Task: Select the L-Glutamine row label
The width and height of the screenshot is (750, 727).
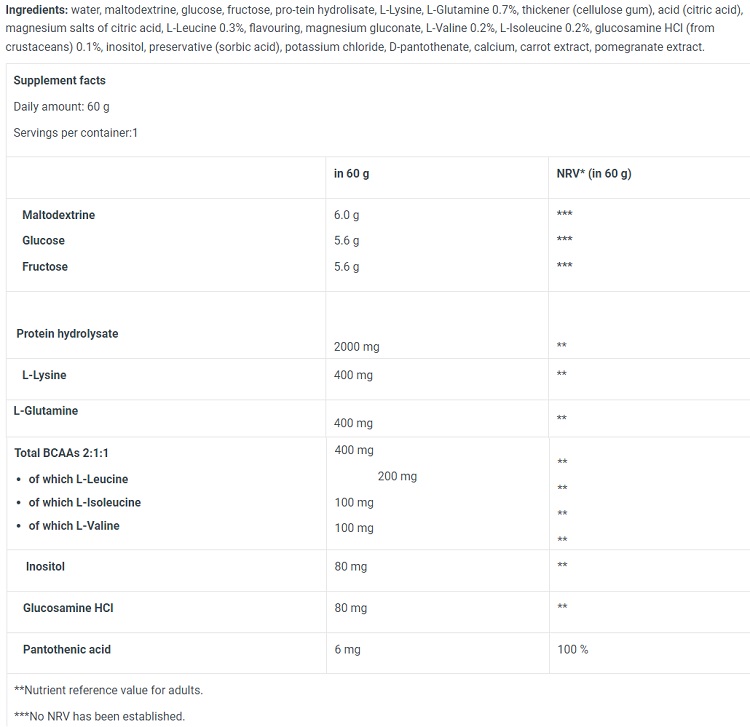Action: pos(45,411)
